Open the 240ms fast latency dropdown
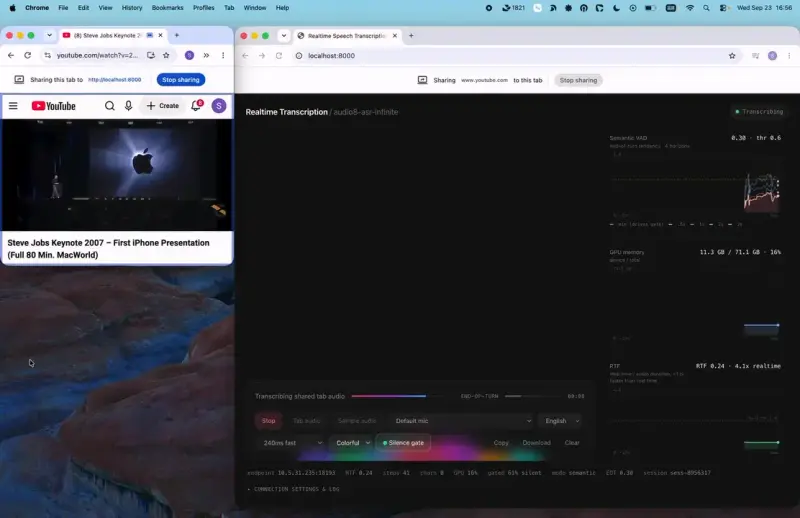 [292, 442]
